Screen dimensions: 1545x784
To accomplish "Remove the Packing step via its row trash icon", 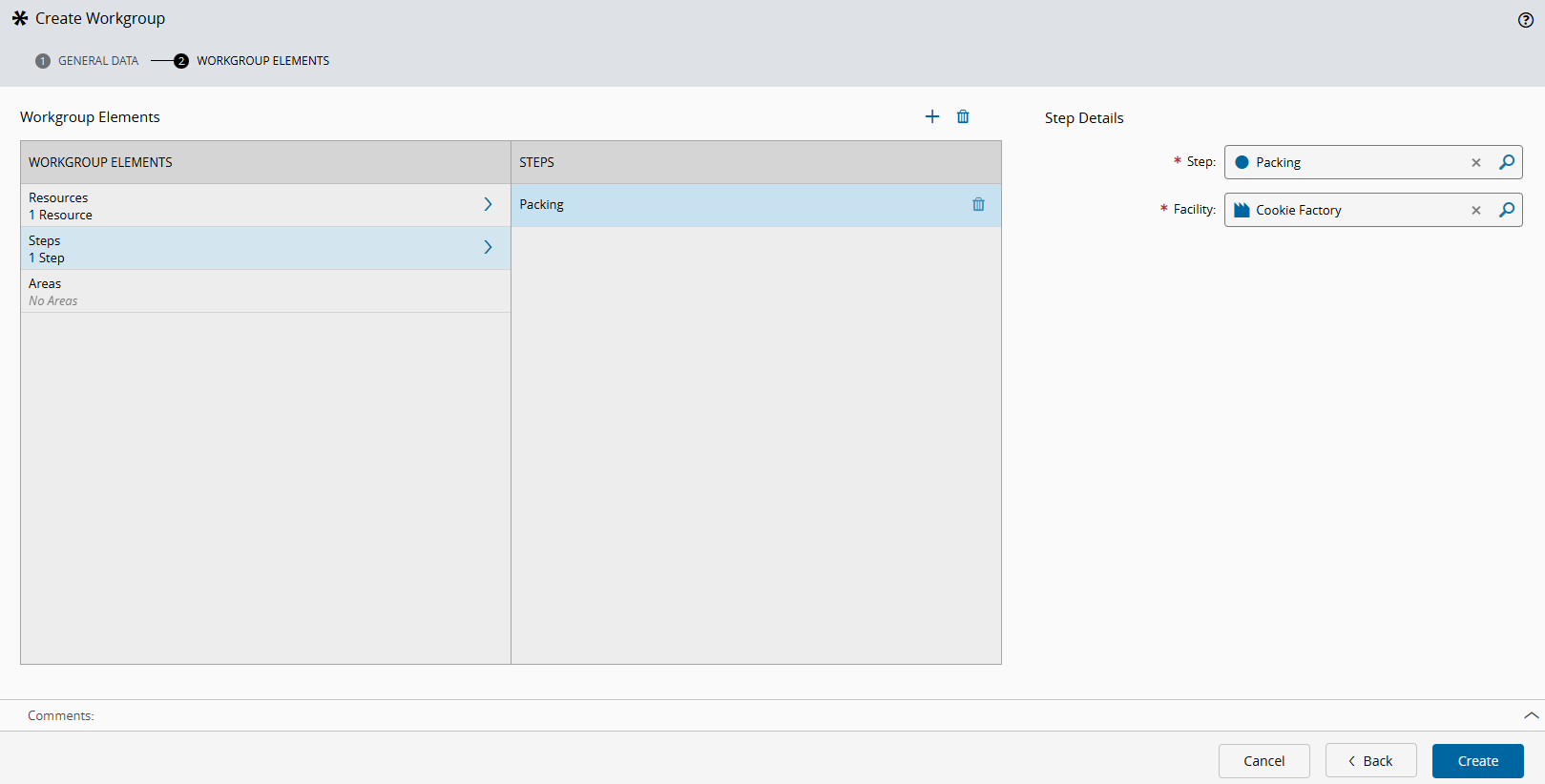I will [978, 204].
